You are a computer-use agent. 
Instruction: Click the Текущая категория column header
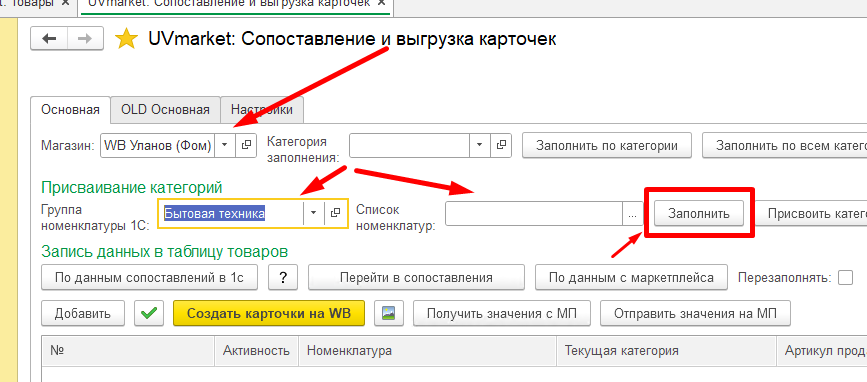pos(666,350)
